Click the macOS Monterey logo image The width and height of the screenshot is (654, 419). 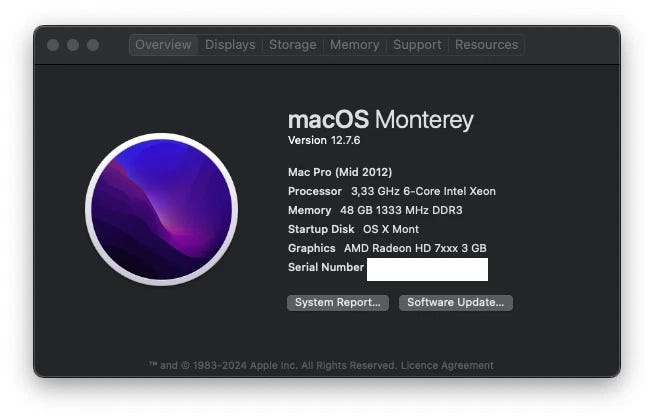pos(162,210)
